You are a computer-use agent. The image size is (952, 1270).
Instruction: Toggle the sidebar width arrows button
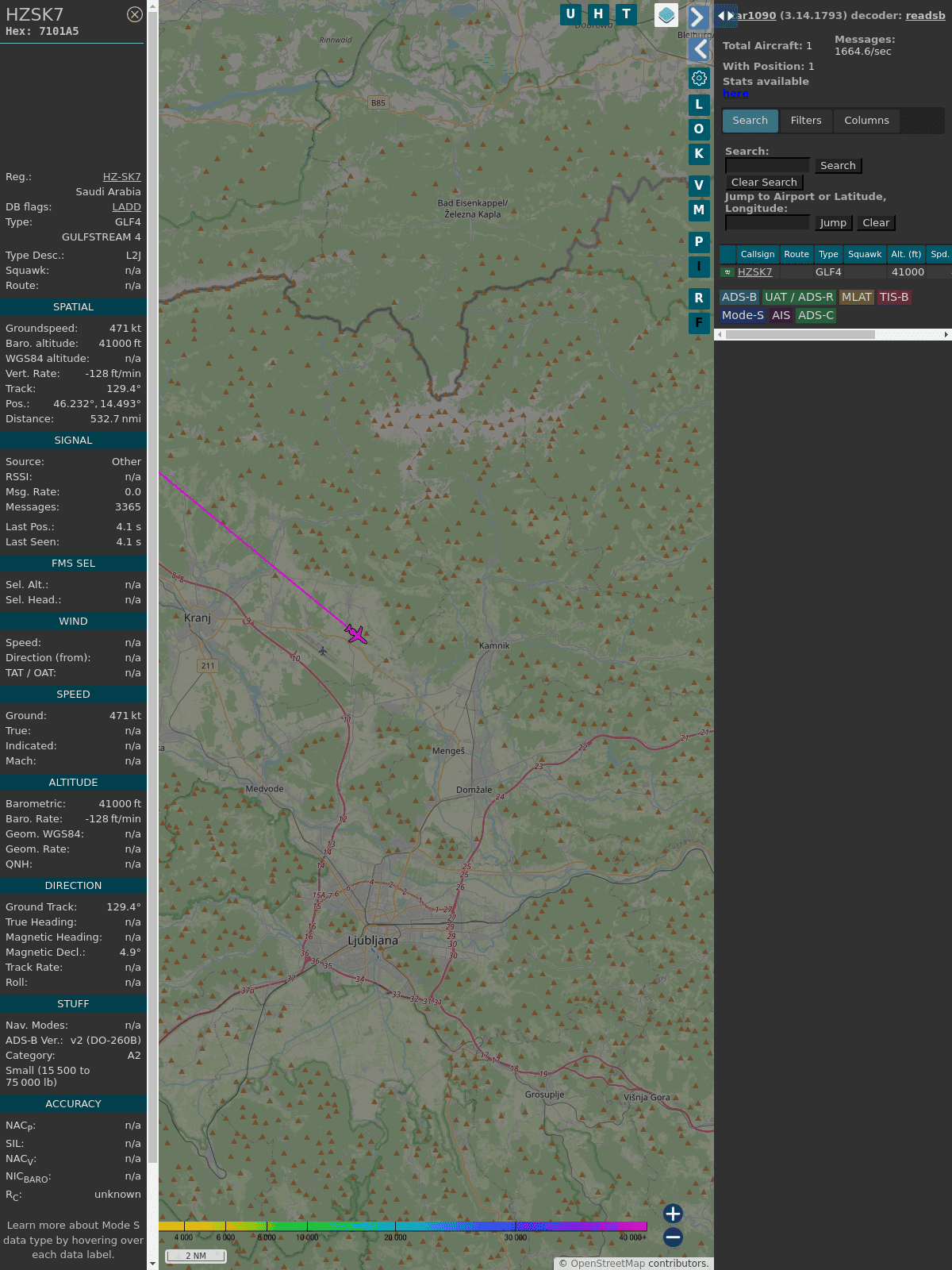725,16
